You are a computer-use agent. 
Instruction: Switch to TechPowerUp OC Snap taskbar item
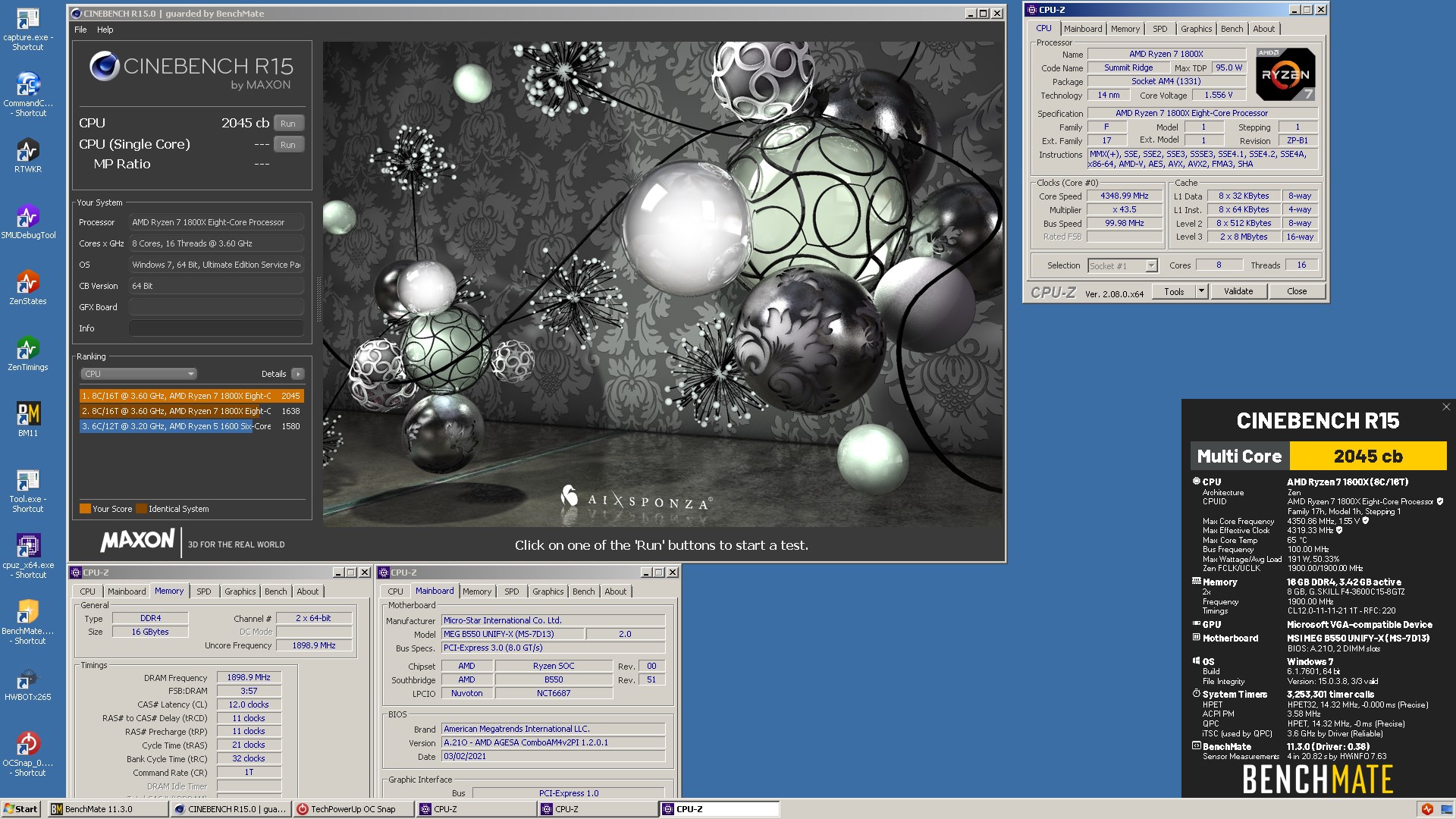click(x=353, y=809)
